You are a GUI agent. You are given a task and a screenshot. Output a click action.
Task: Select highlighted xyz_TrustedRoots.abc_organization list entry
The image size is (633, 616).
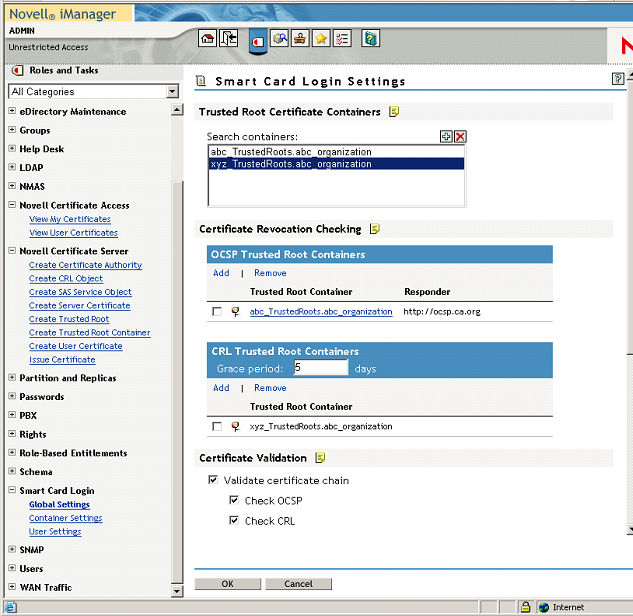click(x=336, y=164)
